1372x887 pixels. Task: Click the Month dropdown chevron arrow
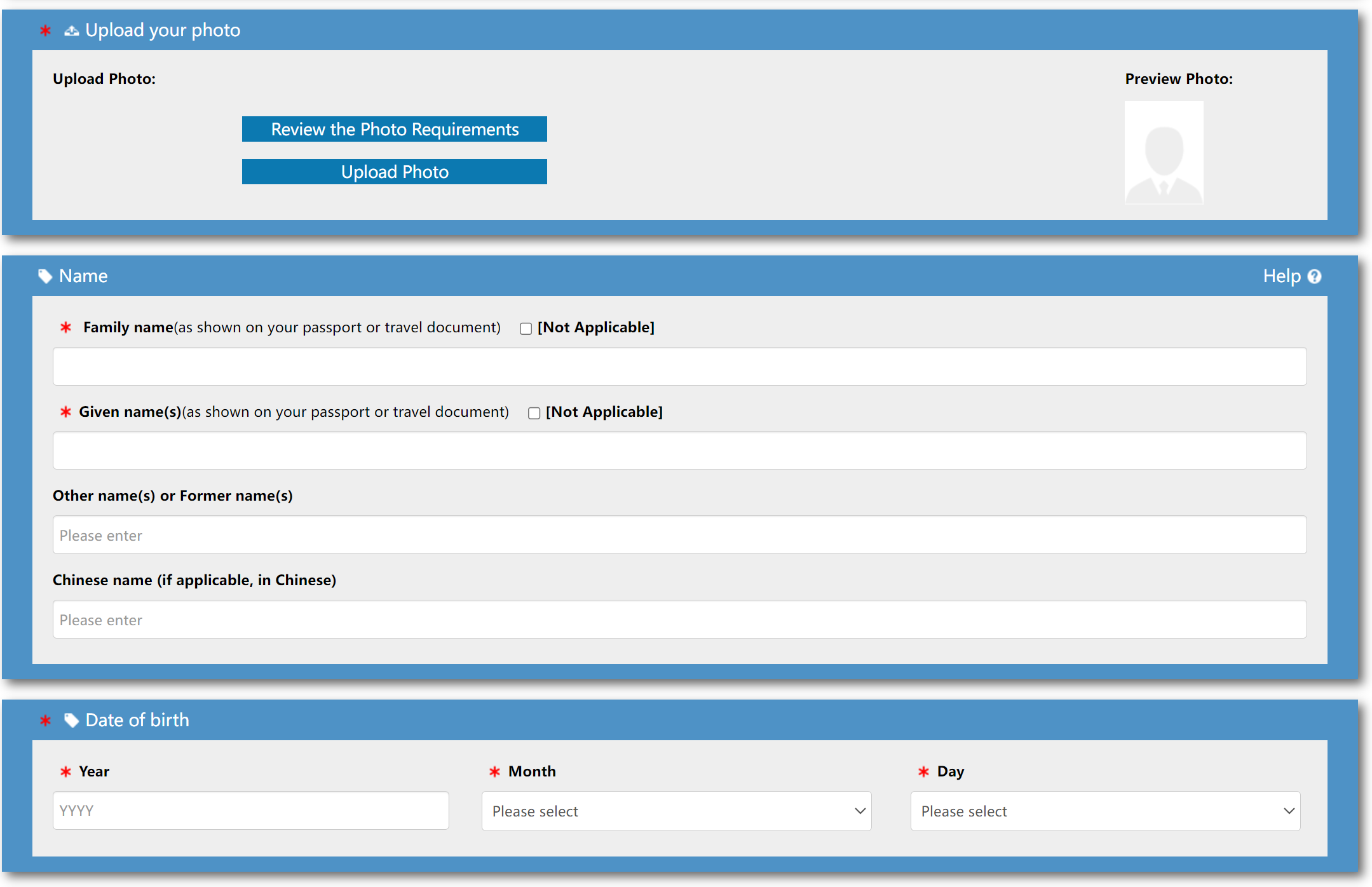pos(860,811)
